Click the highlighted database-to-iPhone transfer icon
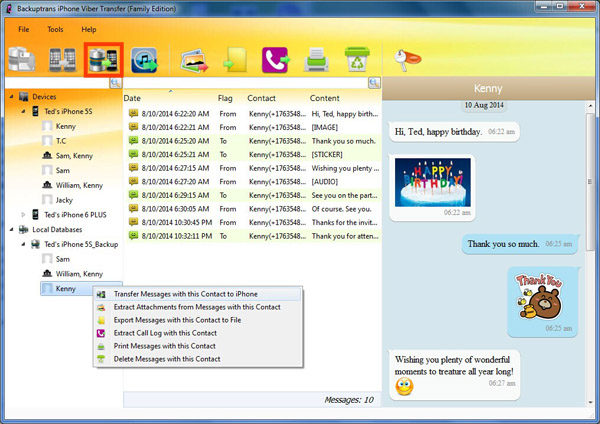This screenshot has height=424, width=600. [x=102, y=61]
